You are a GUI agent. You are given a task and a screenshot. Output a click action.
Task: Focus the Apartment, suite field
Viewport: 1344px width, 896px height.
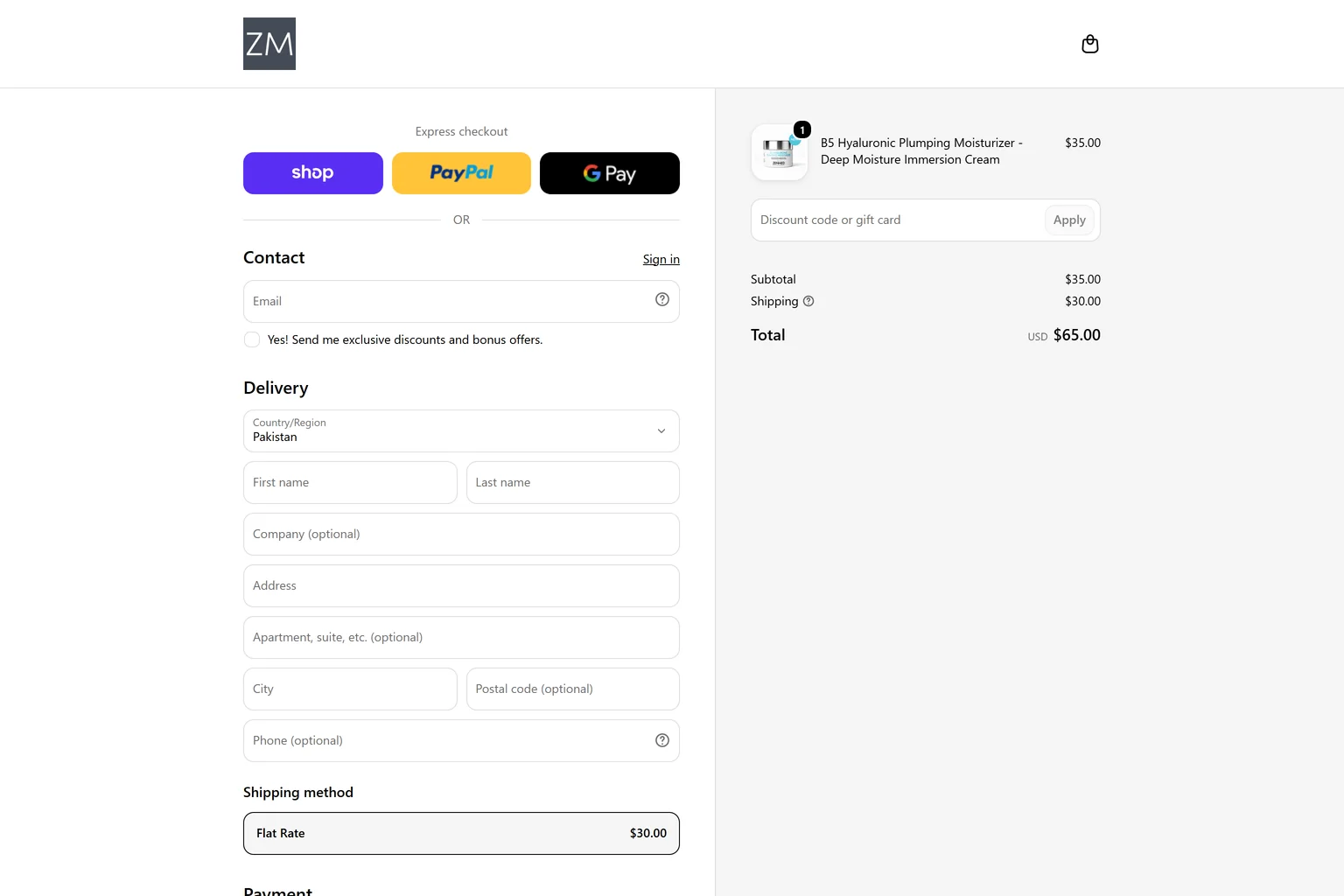[x=461, y=638]
